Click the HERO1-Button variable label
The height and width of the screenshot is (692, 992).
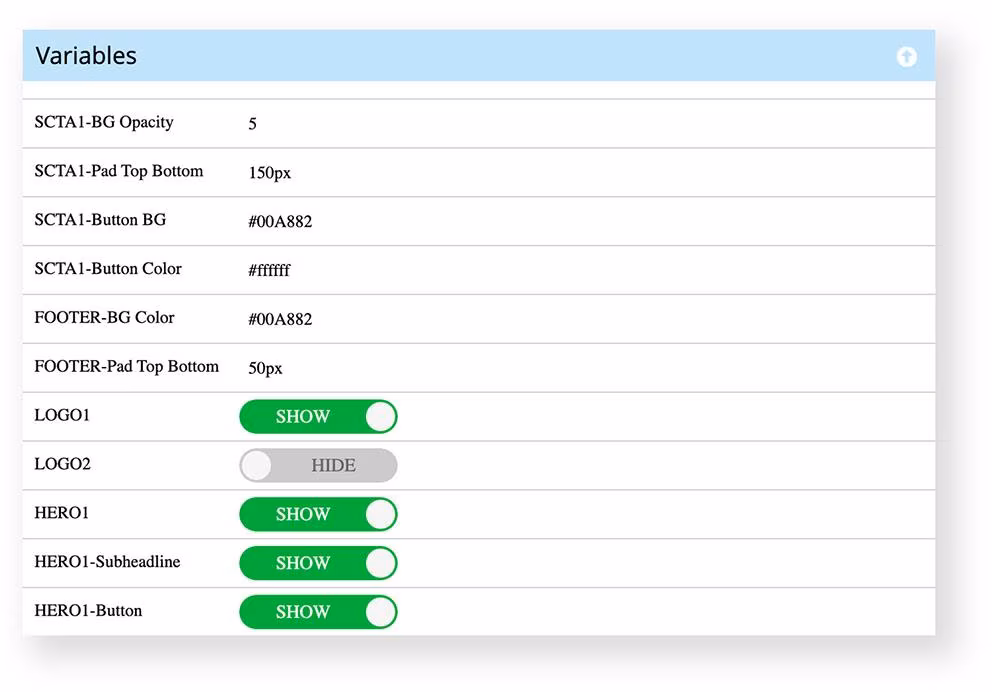pyautogui.click(x=88, y=611)
